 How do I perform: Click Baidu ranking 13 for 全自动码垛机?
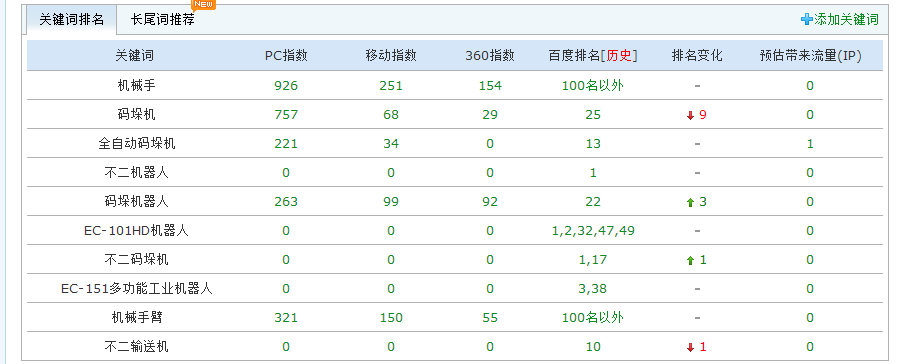click(593, 144)
